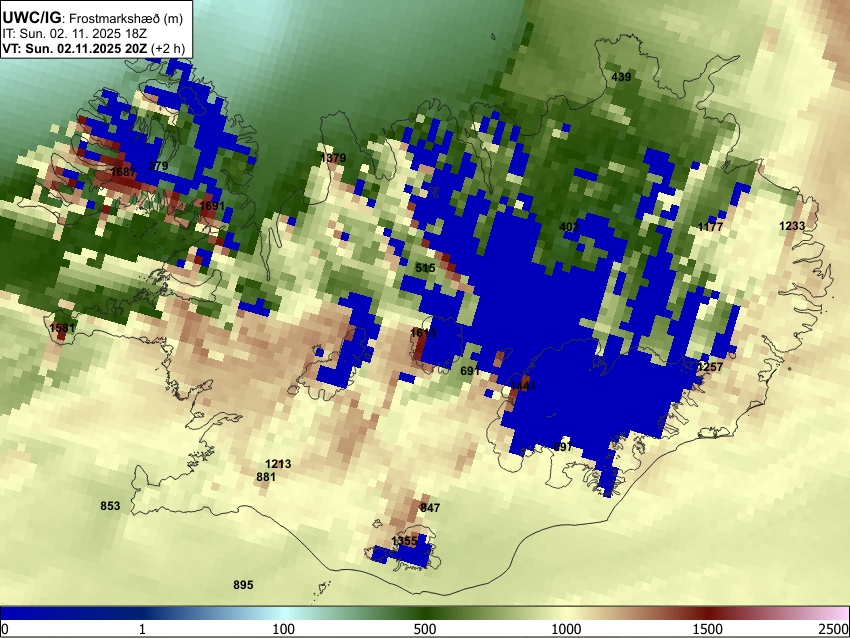Click the colorbar label 0

[x=5, y=629]
